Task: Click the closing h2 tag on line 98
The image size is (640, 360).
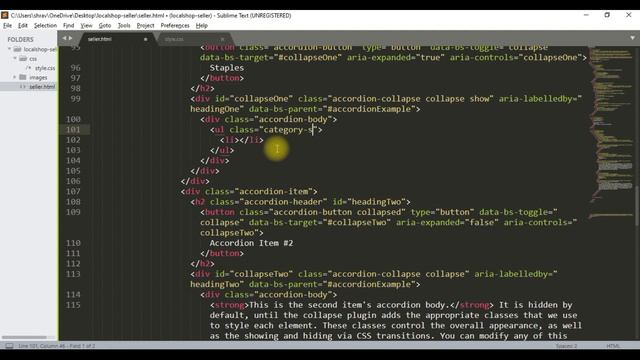Action: (x=202, y=88)
